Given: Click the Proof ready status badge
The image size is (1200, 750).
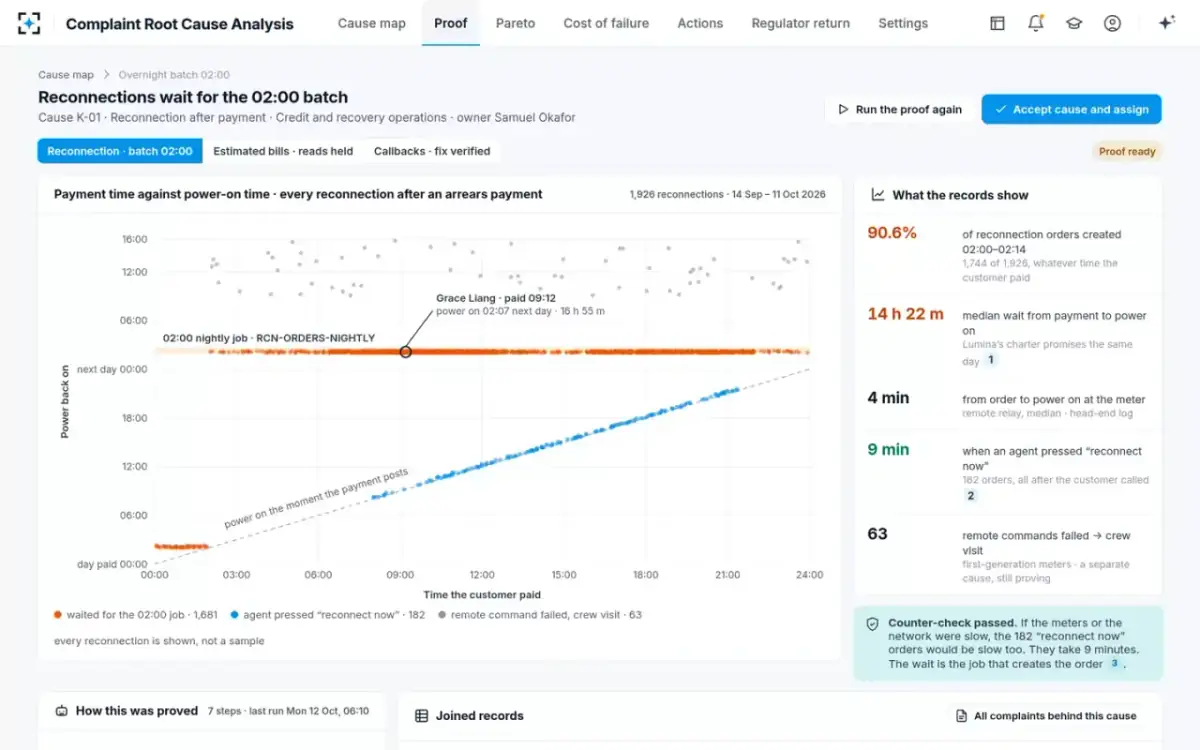Looking at the screenshot, I should [1127, 152].
